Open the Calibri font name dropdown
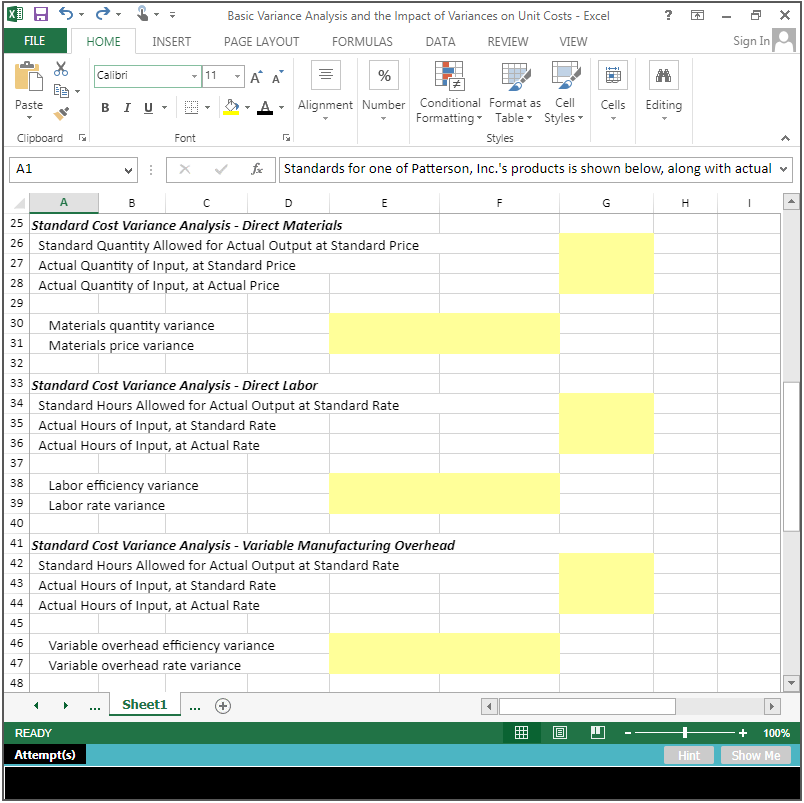The width and height of the screenshot is (804, 803). tap(194, 76)
